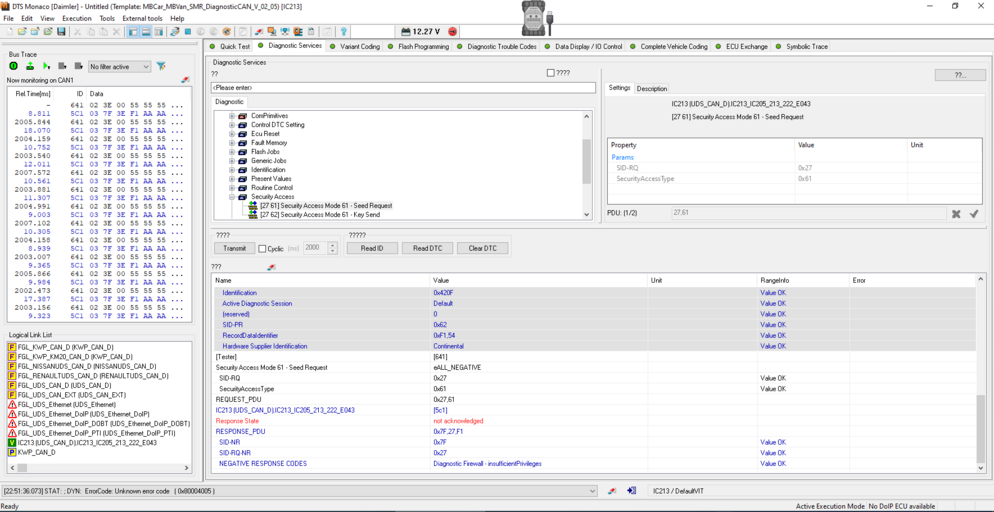Enable the Cyclic checkbox
Viewport: 994px width, 512px height.
(x=262, y=249)
